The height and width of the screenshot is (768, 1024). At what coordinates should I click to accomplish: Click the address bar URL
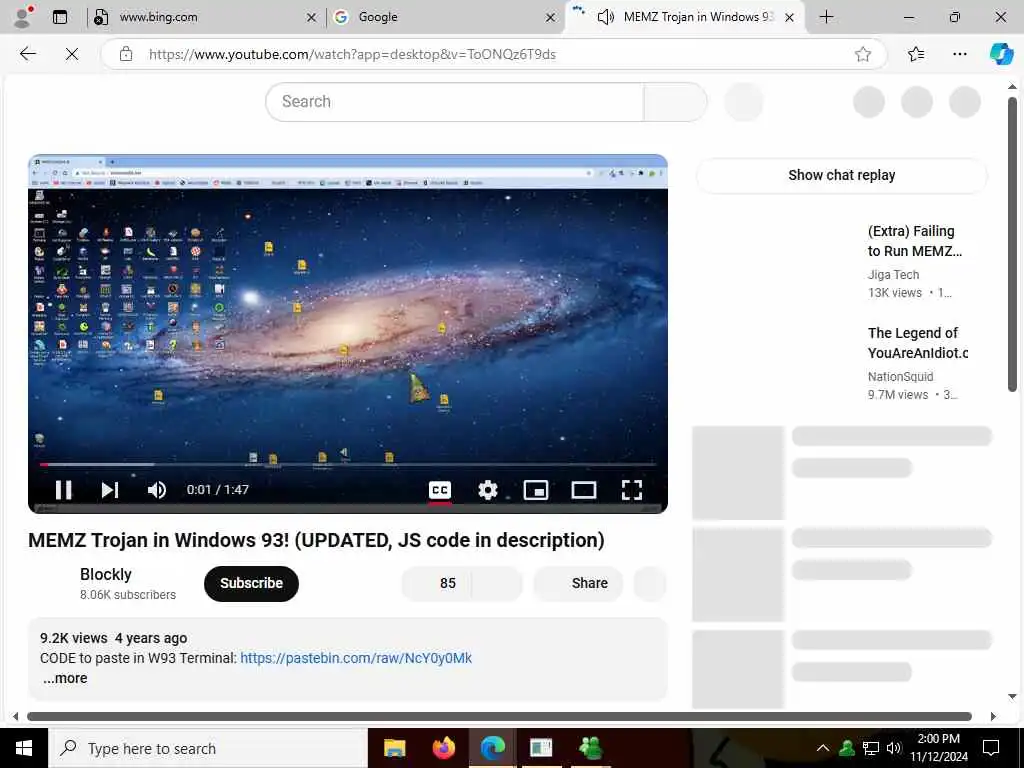coord(352,54)
